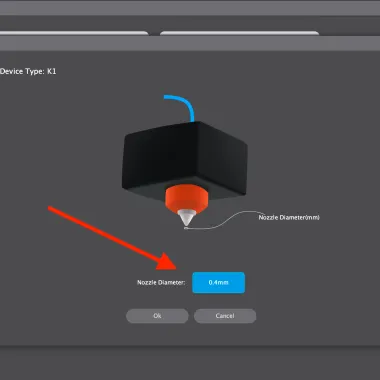This screenshot has width=380, height=380.
Task: Click the blue filament tube illustration
Action: (x=180, y=108)
